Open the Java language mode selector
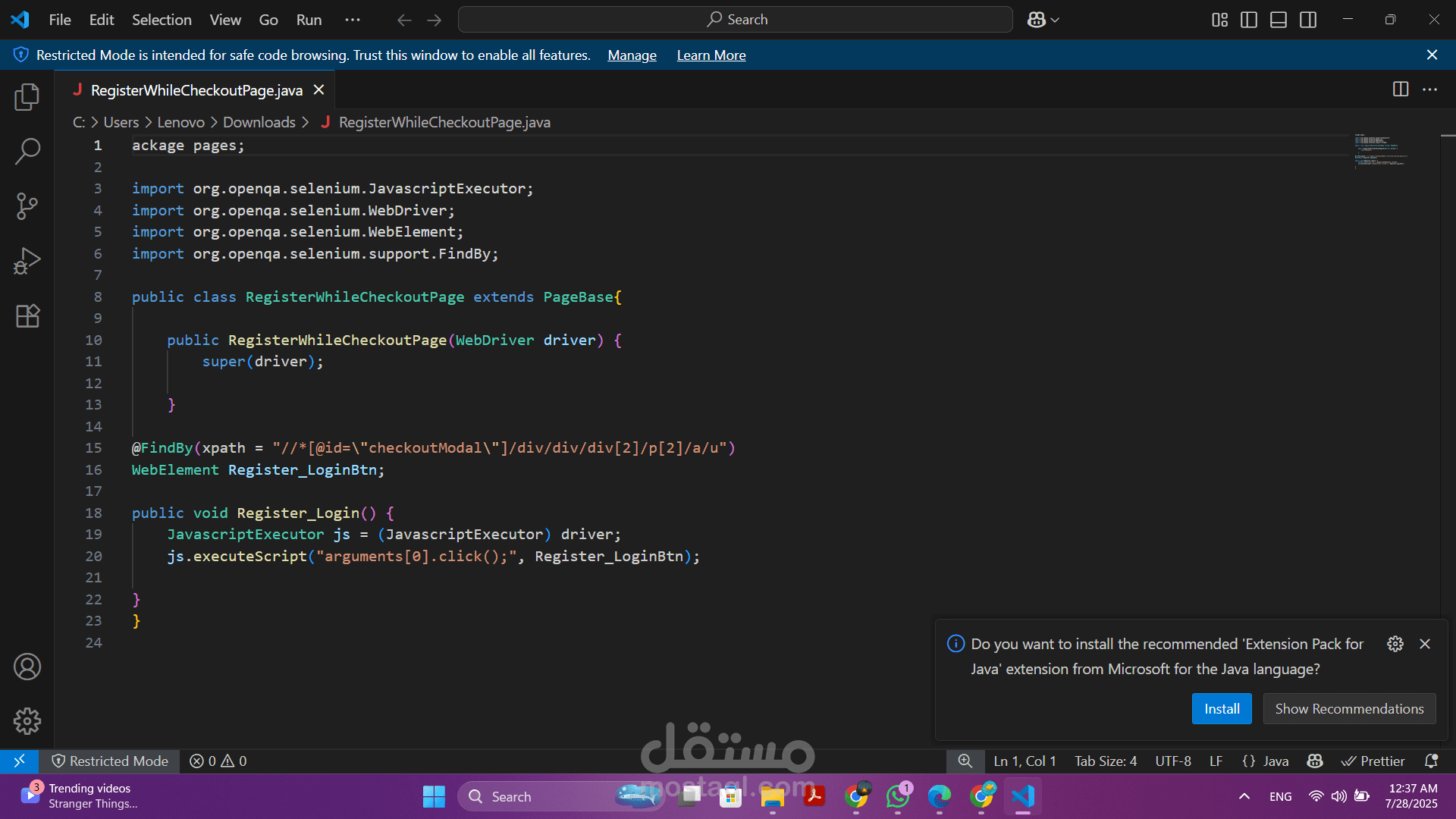 click(1275, 761)
